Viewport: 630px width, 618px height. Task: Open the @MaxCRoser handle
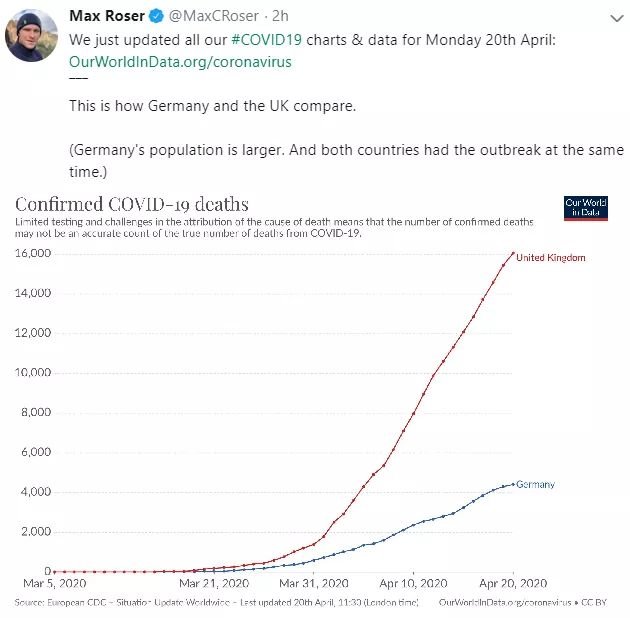pyautogui.click(x=214, y=16)
